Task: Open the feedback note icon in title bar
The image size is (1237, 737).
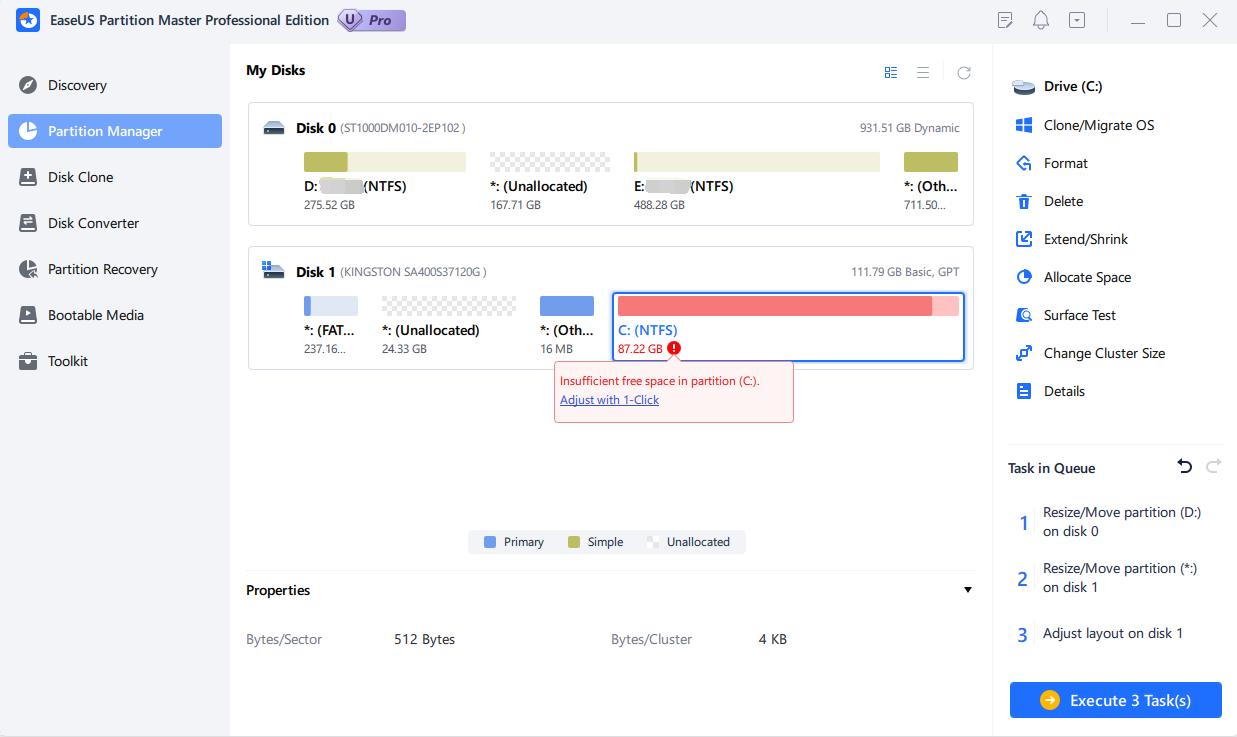Action: click(1006, 20)
